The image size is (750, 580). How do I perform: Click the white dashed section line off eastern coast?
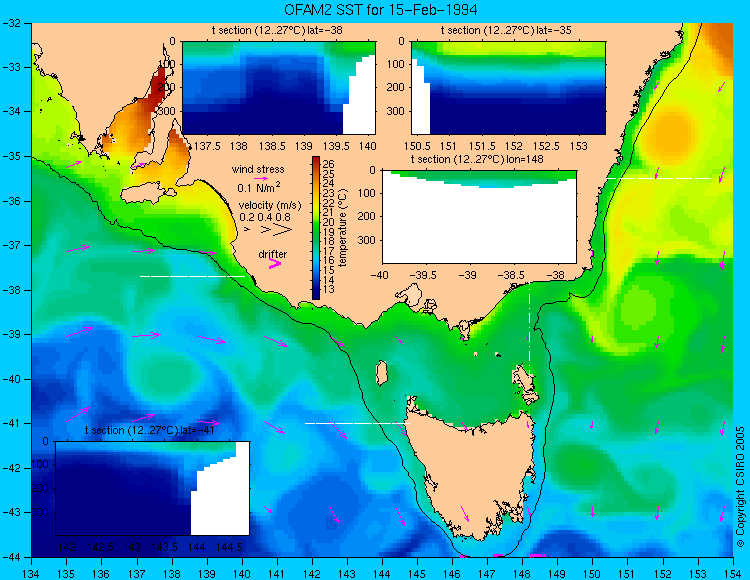[659, 178]
